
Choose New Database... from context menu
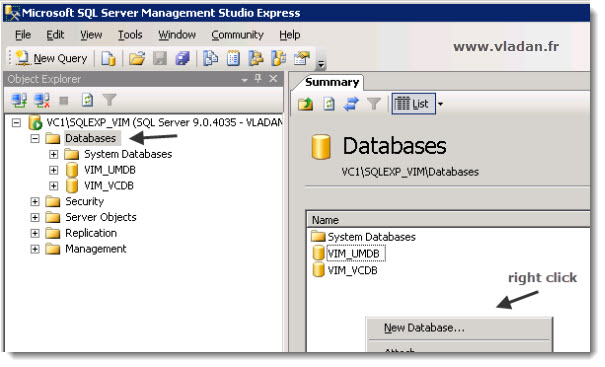point(459,328)
